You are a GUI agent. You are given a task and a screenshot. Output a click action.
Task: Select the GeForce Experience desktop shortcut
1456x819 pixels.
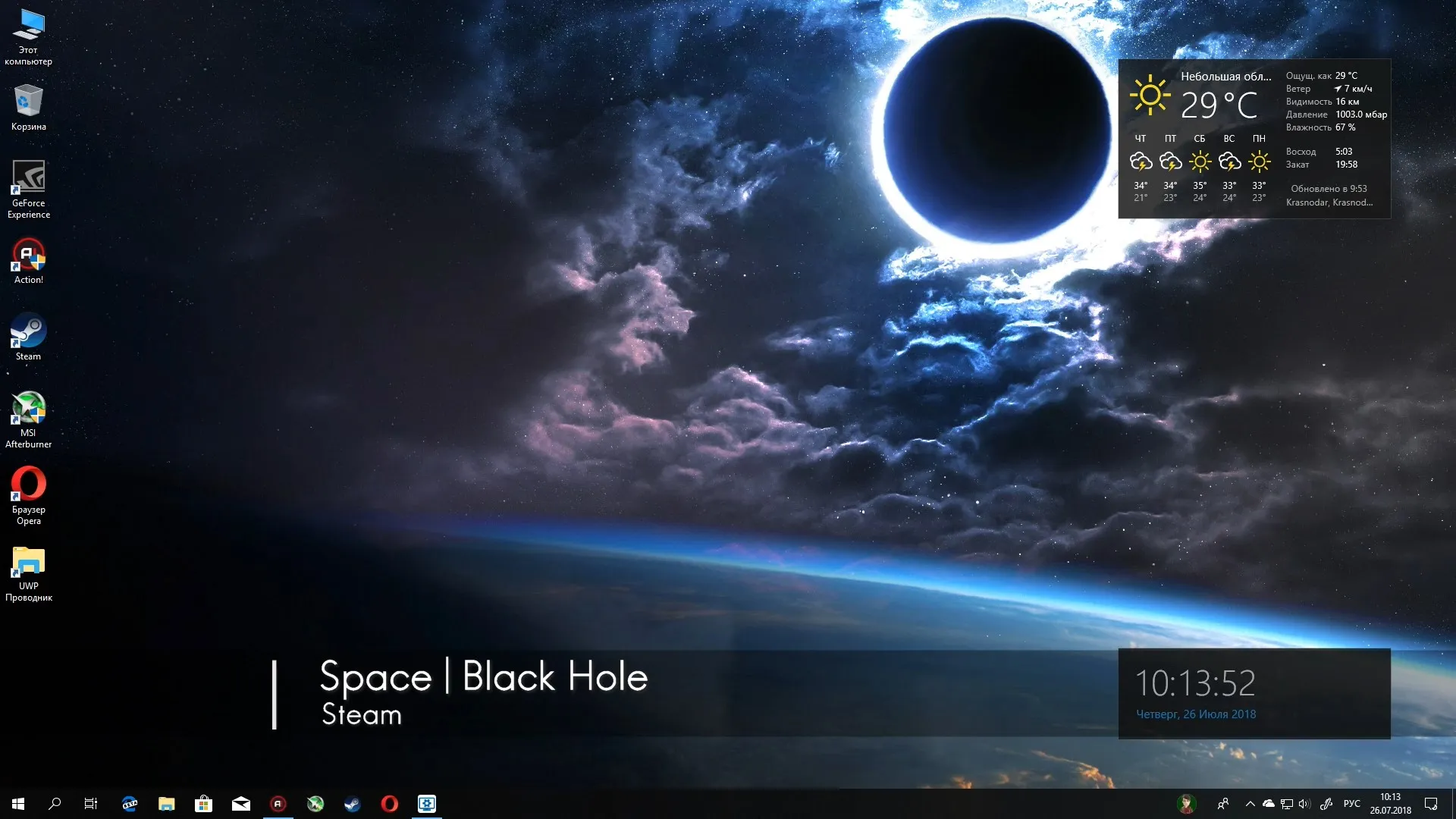coord(28,190)
